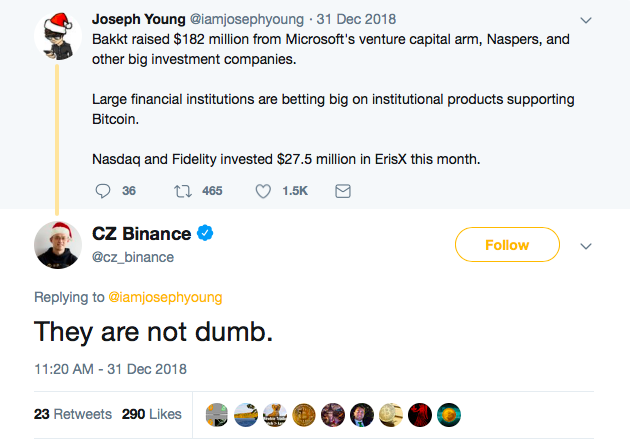Follow CZ Binance

[x=506, y=245]
